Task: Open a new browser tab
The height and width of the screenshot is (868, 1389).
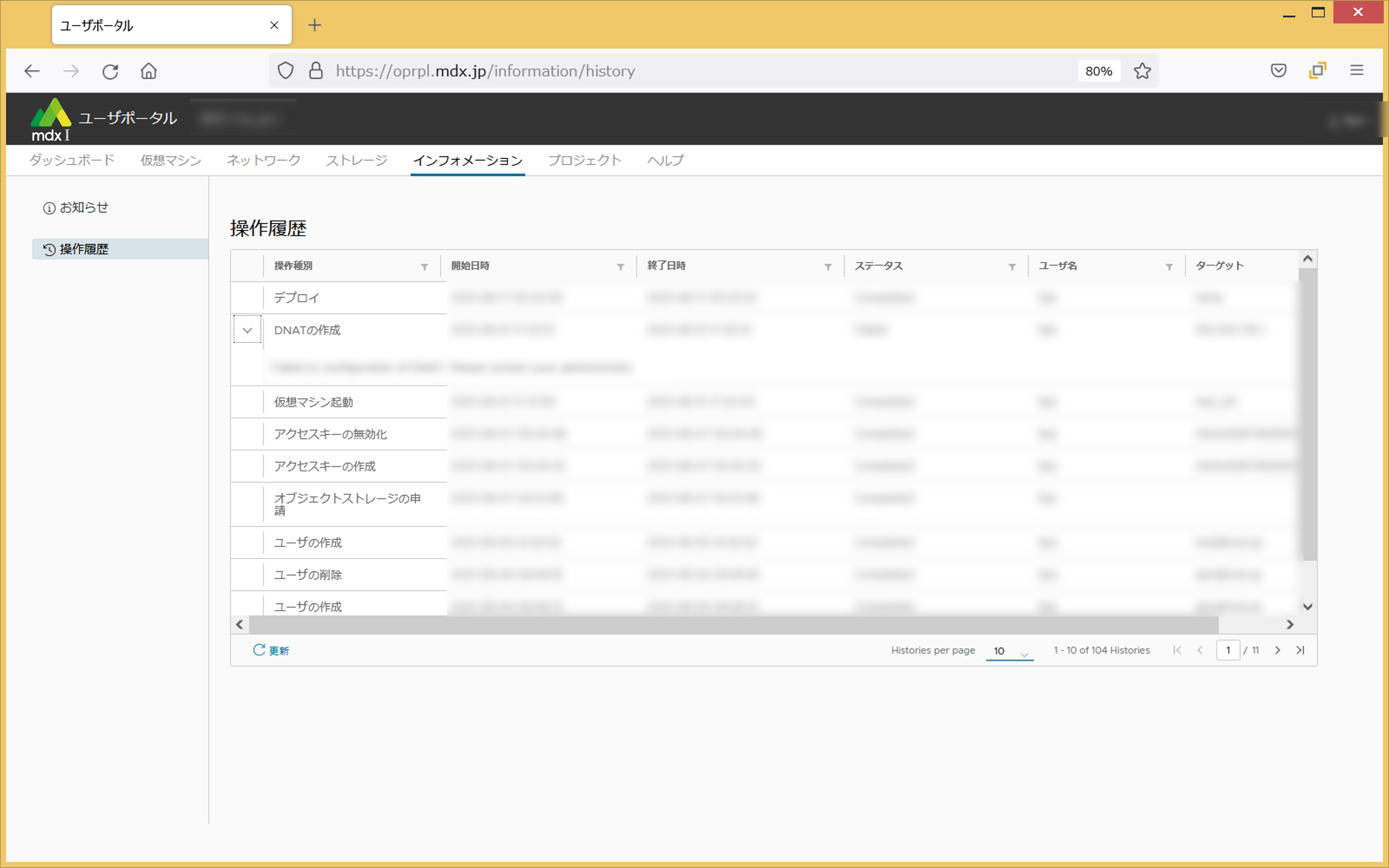Action: tap(315, 25)
